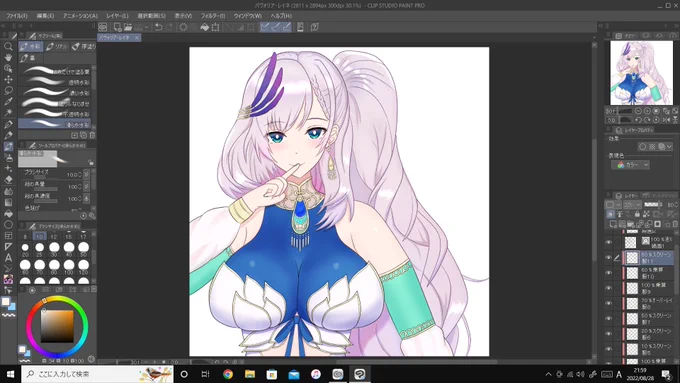Click the Navigator canvas preview thumbnail
Screen dimensions: 680x383
coord(641,73)
